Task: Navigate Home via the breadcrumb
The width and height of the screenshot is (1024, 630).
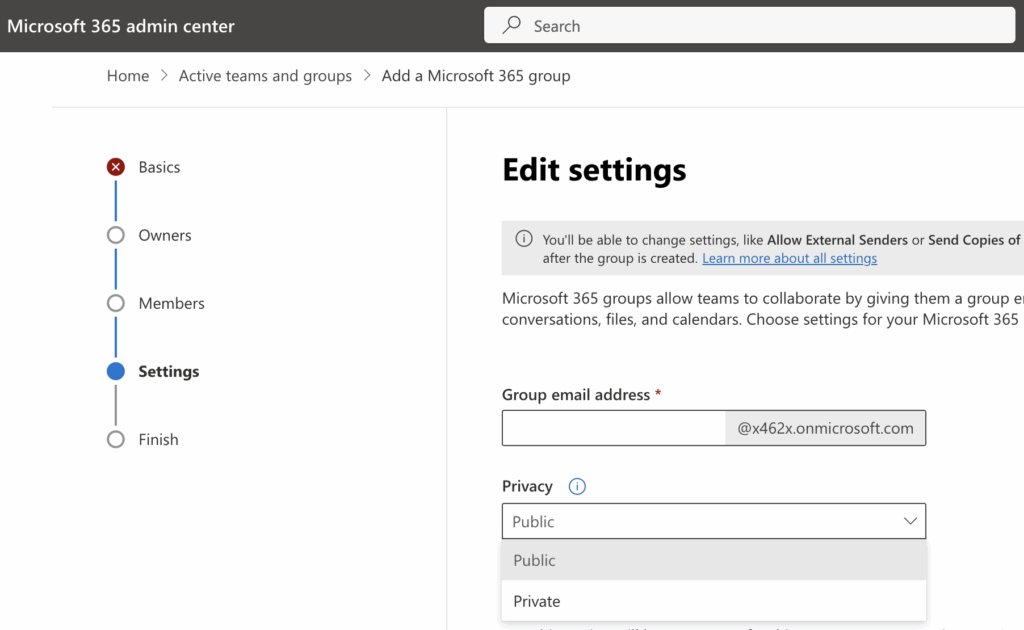Action: 128,75
